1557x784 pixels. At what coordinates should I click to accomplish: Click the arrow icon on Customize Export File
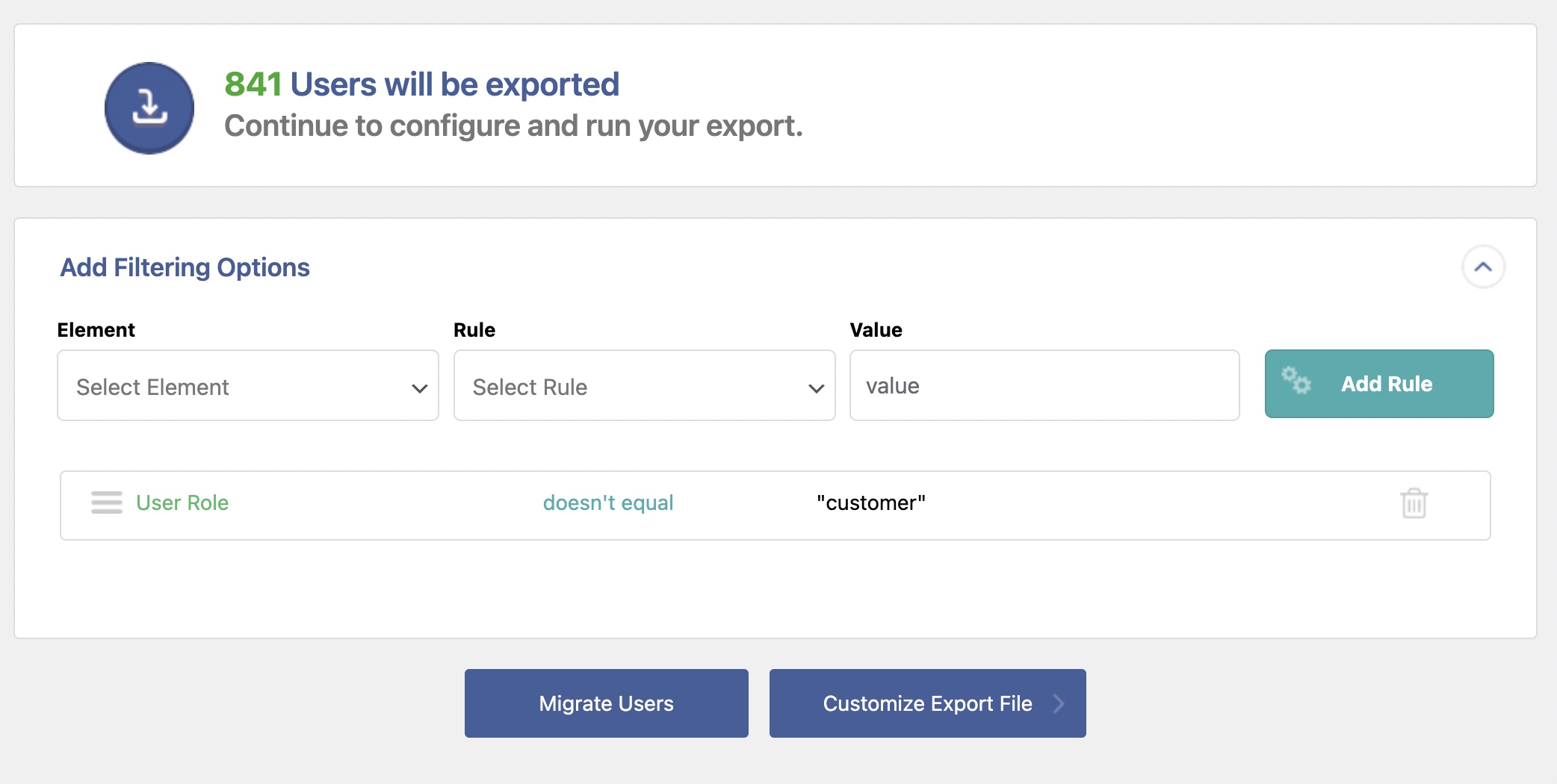[1058, 703]
